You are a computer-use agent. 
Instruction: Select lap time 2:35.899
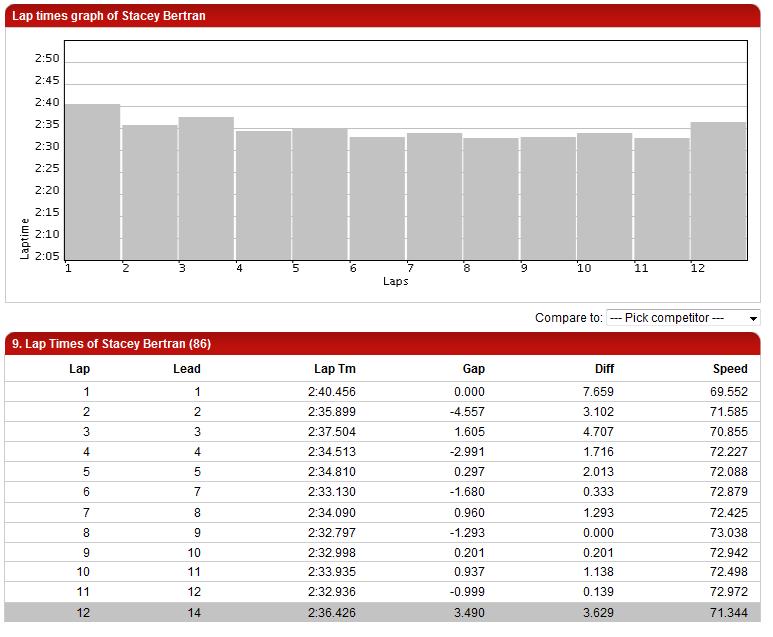point(332,412)
